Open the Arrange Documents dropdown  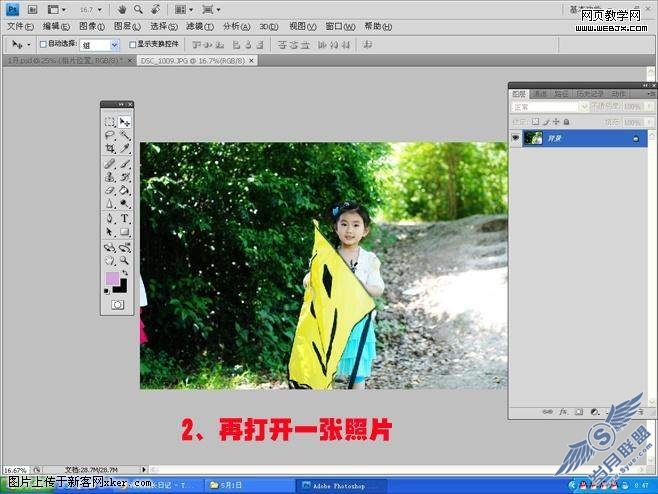(x=183, y=9)
